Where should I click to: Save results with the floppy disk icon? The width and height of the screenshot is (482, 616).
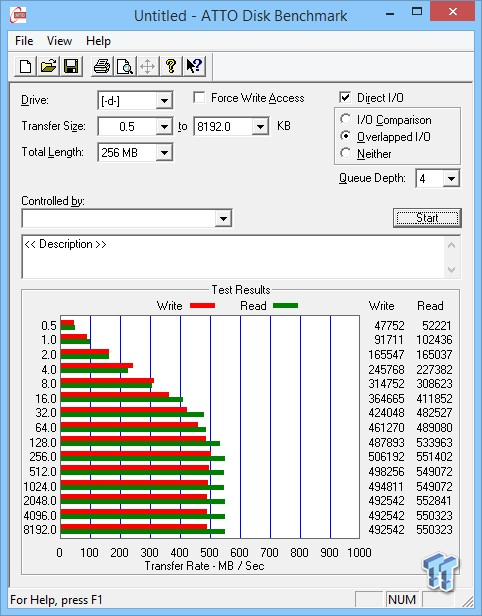(x=71, y=66)
